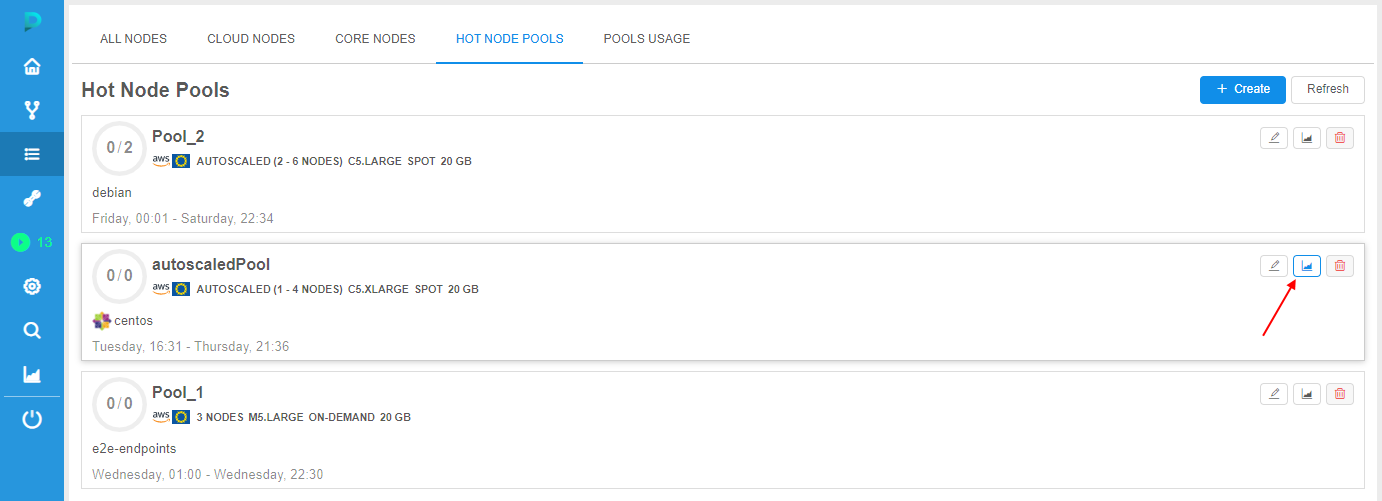Open settings gear icon in sidebar
Image resolution: width=1382 pixels, height=501 pixels.
32,286
